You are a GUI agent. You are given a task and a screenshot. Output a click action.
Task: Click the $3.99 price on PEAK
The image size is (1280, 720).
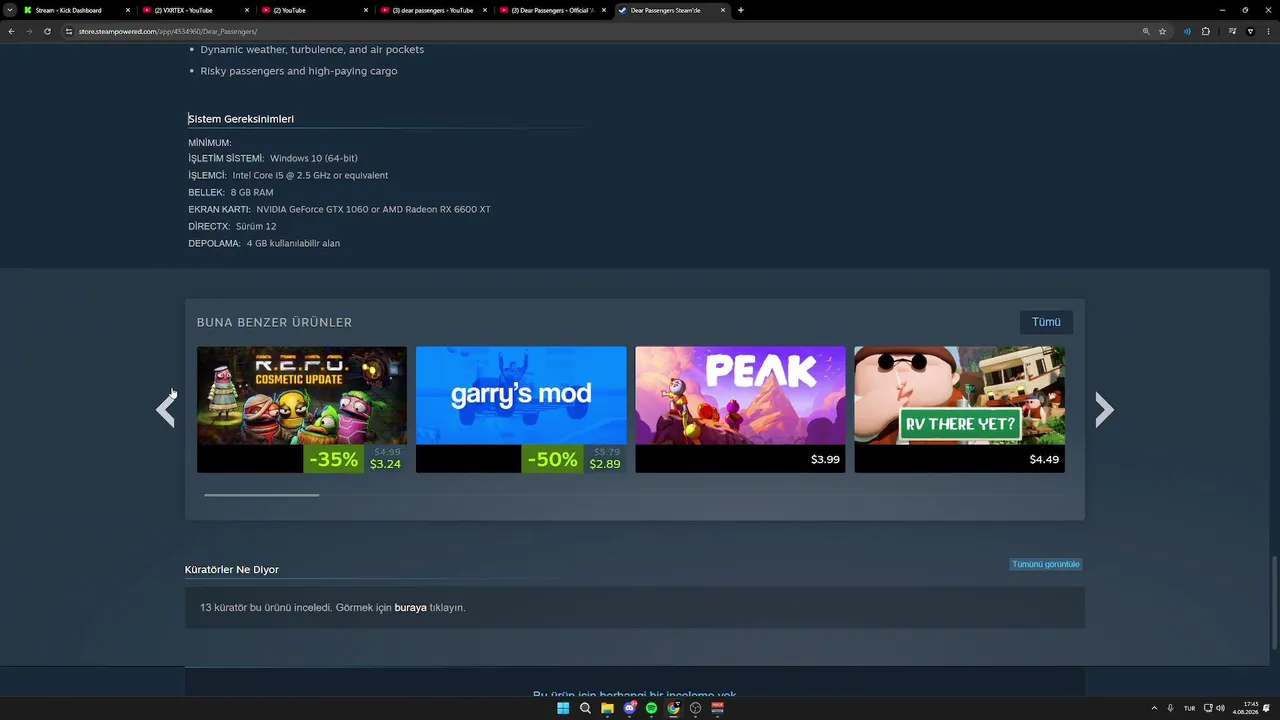[825, 459]
